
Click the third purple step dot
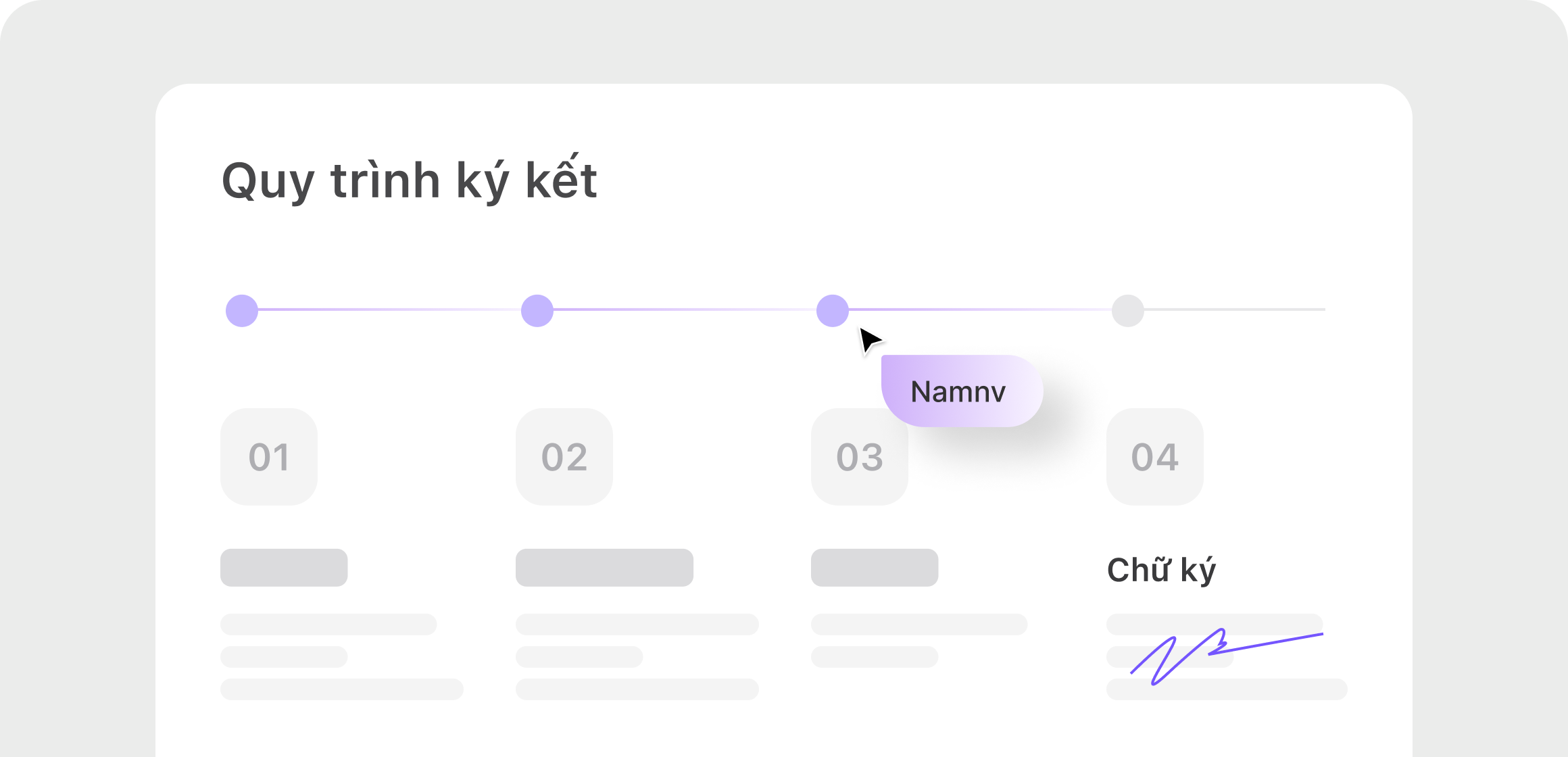833,311
